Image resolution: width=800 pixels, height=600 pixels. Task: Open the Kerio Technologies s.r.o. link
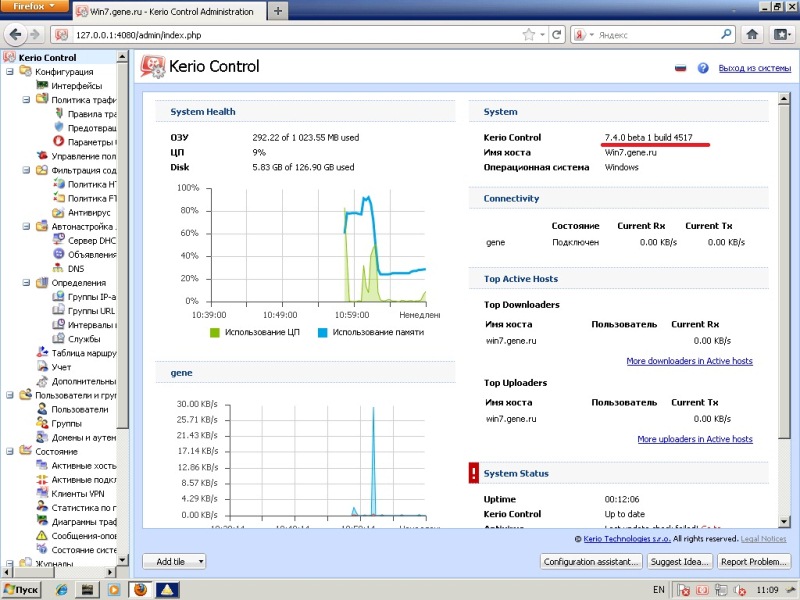click(627, 539)
